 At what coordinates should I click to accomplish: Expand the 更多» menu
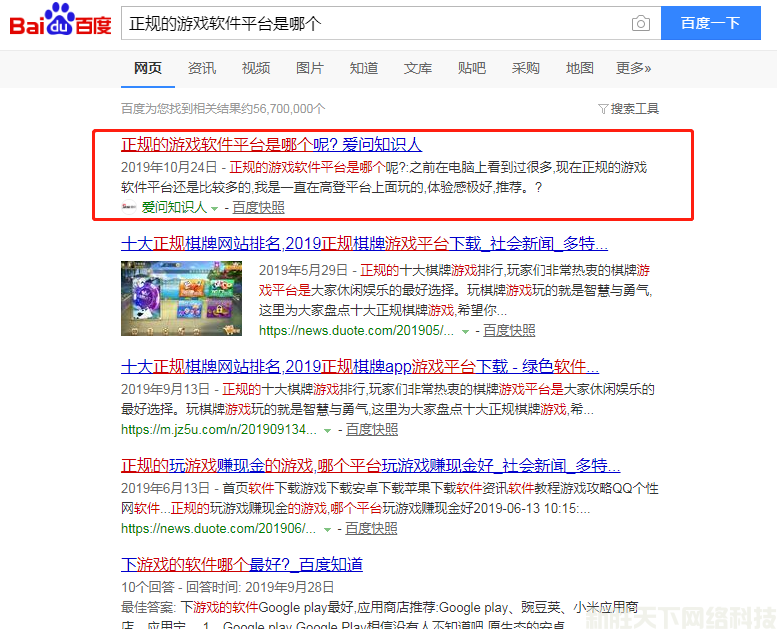point(633,68)
